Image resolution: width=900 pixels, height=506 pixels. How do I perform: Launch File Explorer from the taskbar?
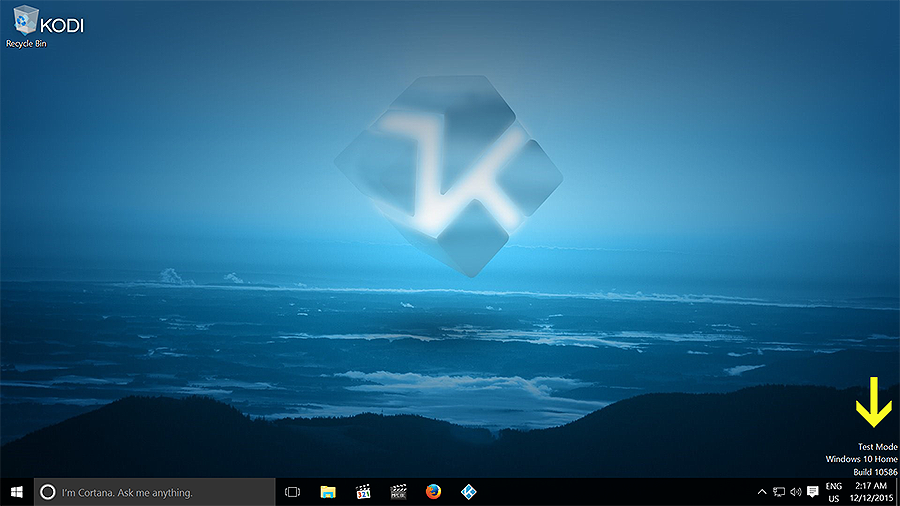pyautogui.click(x=328, y=492)
